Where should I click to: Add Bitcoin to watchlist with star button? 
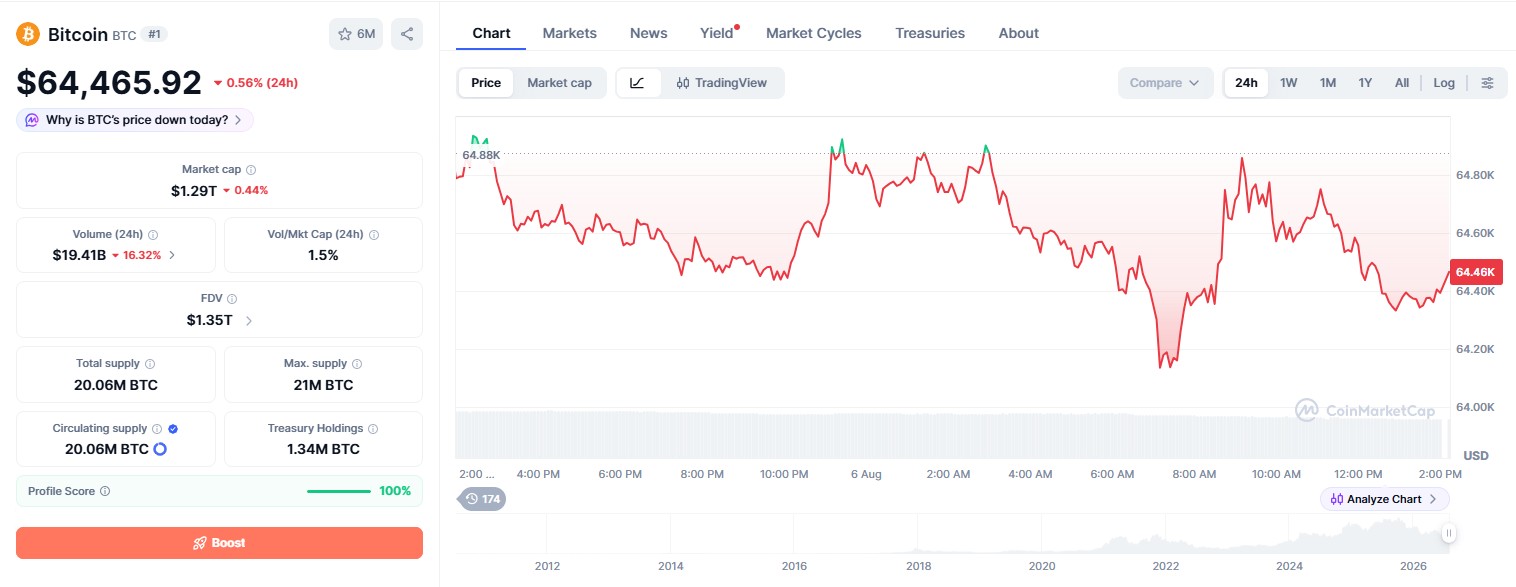[356, 34]
